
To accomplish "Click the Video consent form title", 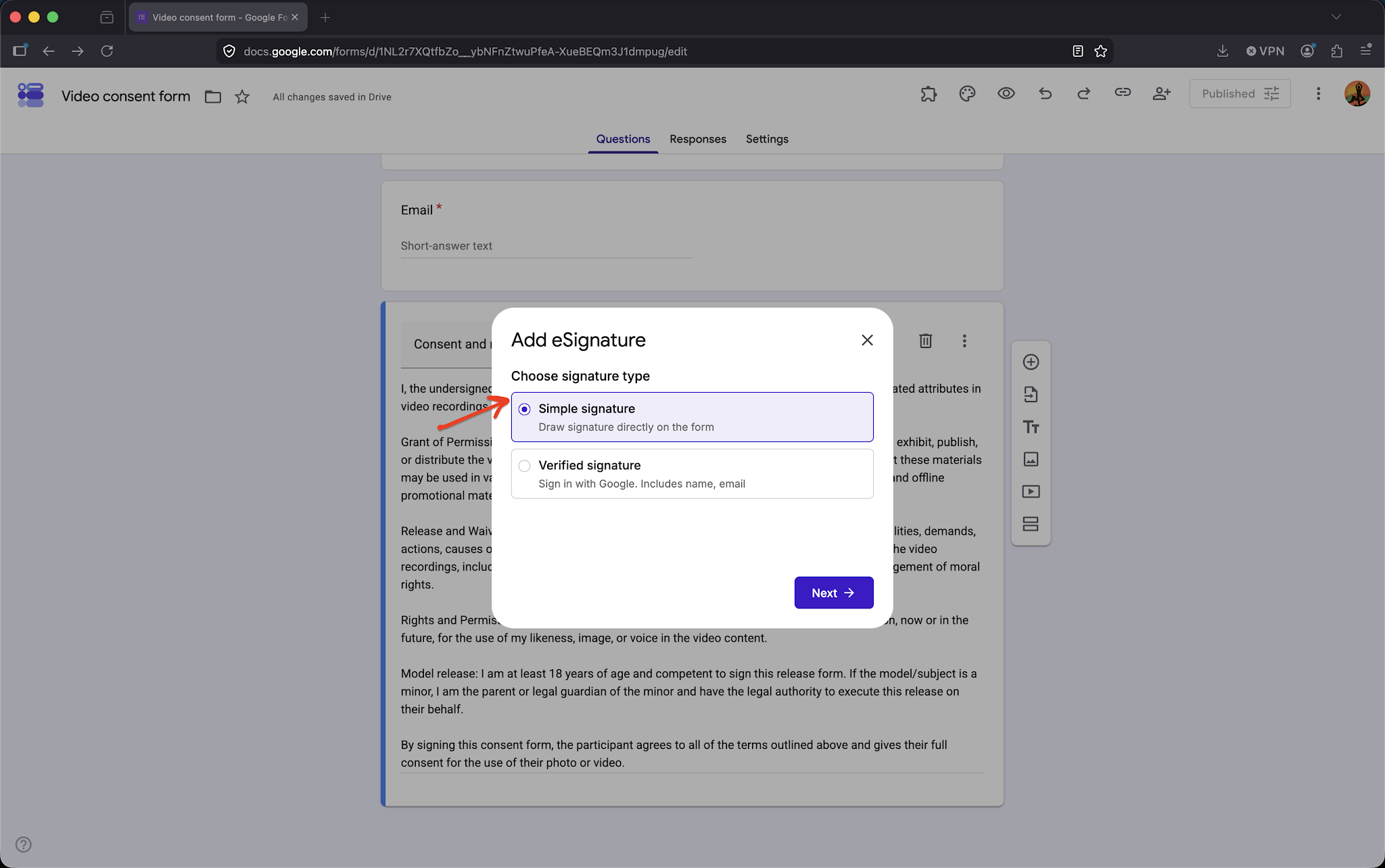I will coord(126,96).
